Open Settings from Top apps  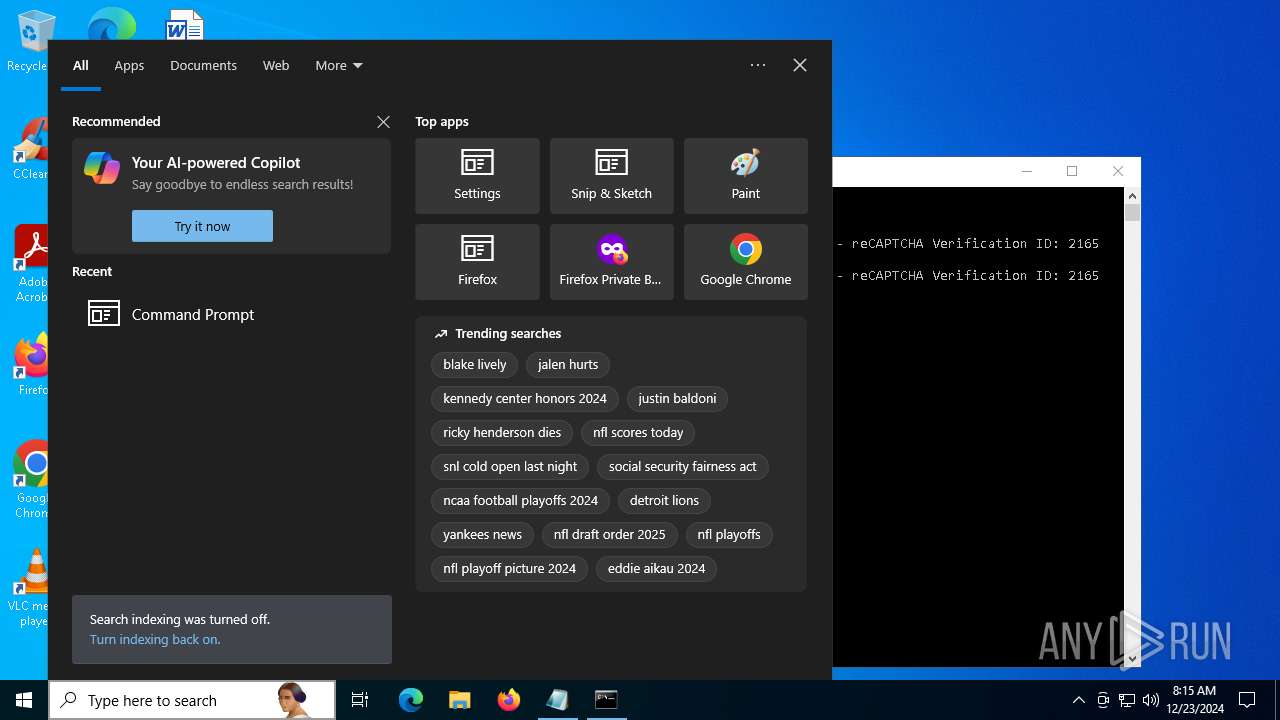(x=477, y=176)
